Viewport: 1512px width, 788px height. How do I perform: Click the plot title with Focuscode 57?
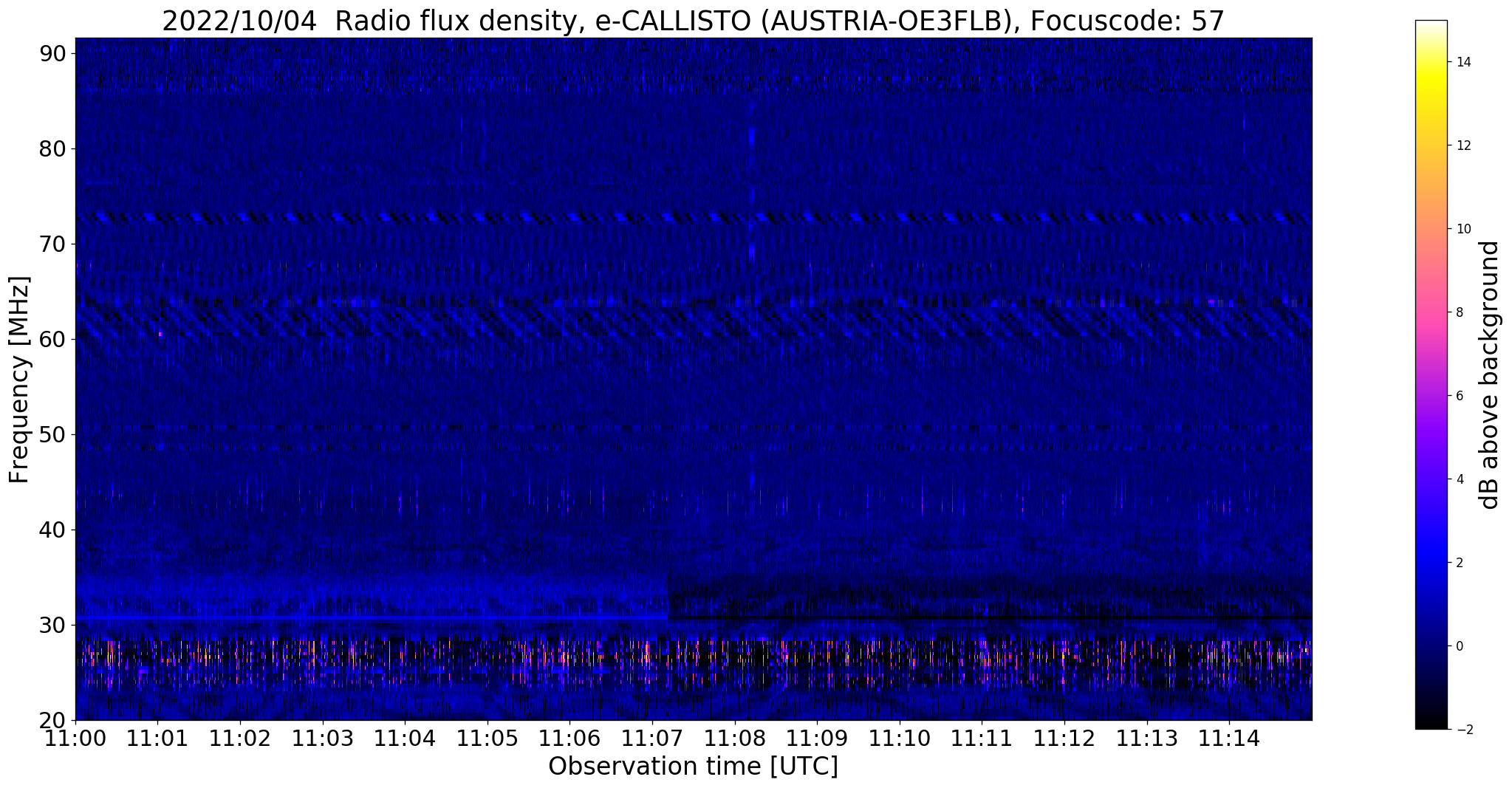(x=693, y=21)
